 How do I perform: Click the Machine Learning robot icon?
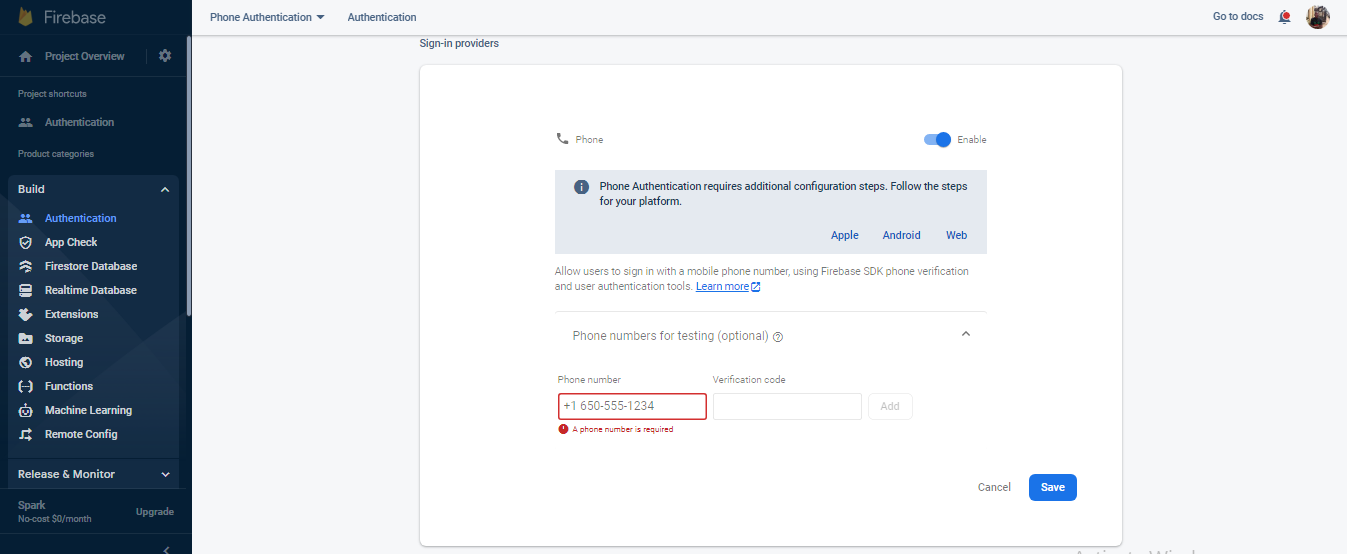click(x=26, y=410)
